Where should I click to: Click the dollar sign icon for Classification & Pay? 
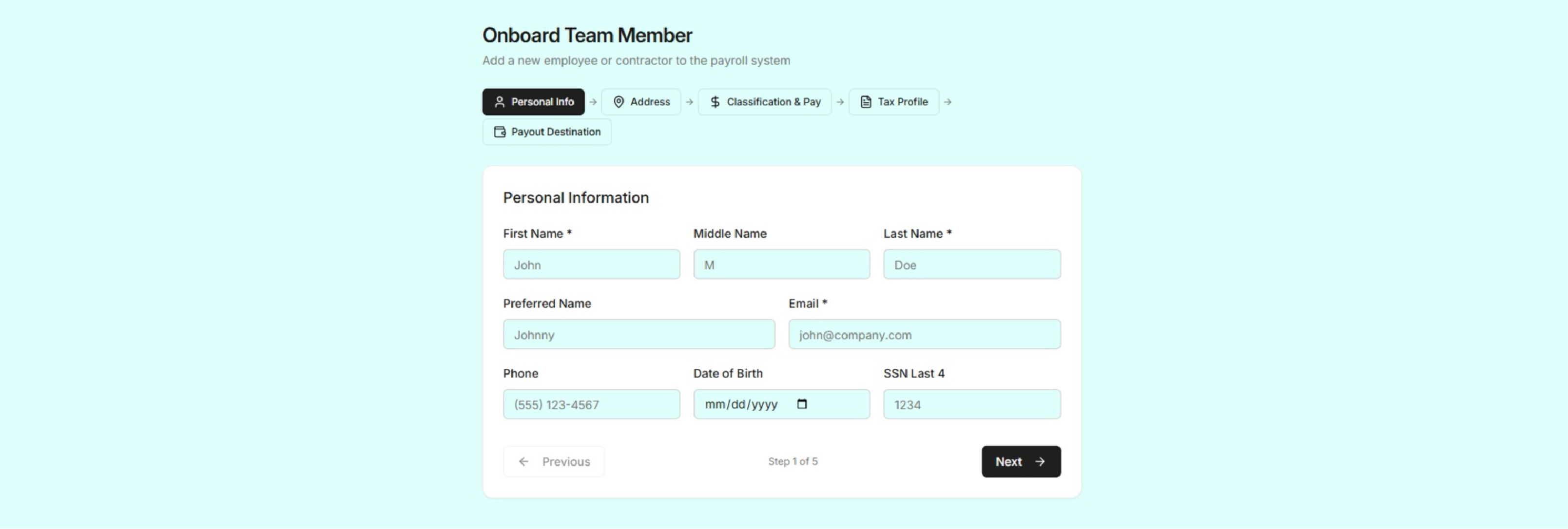click(x=715, y=102)
